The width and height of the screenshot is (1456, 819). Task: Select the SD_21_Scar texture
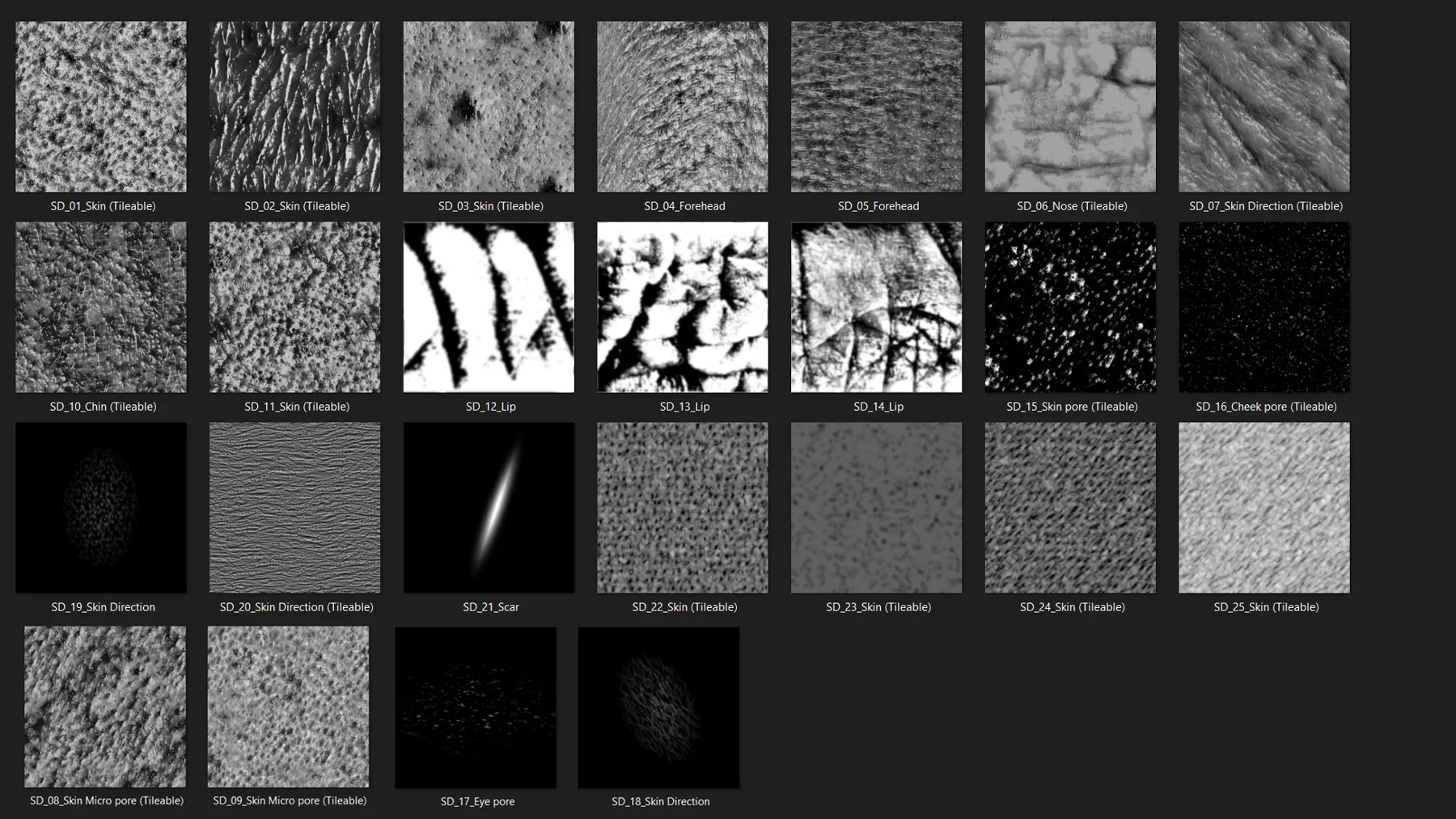click(489, 507)
